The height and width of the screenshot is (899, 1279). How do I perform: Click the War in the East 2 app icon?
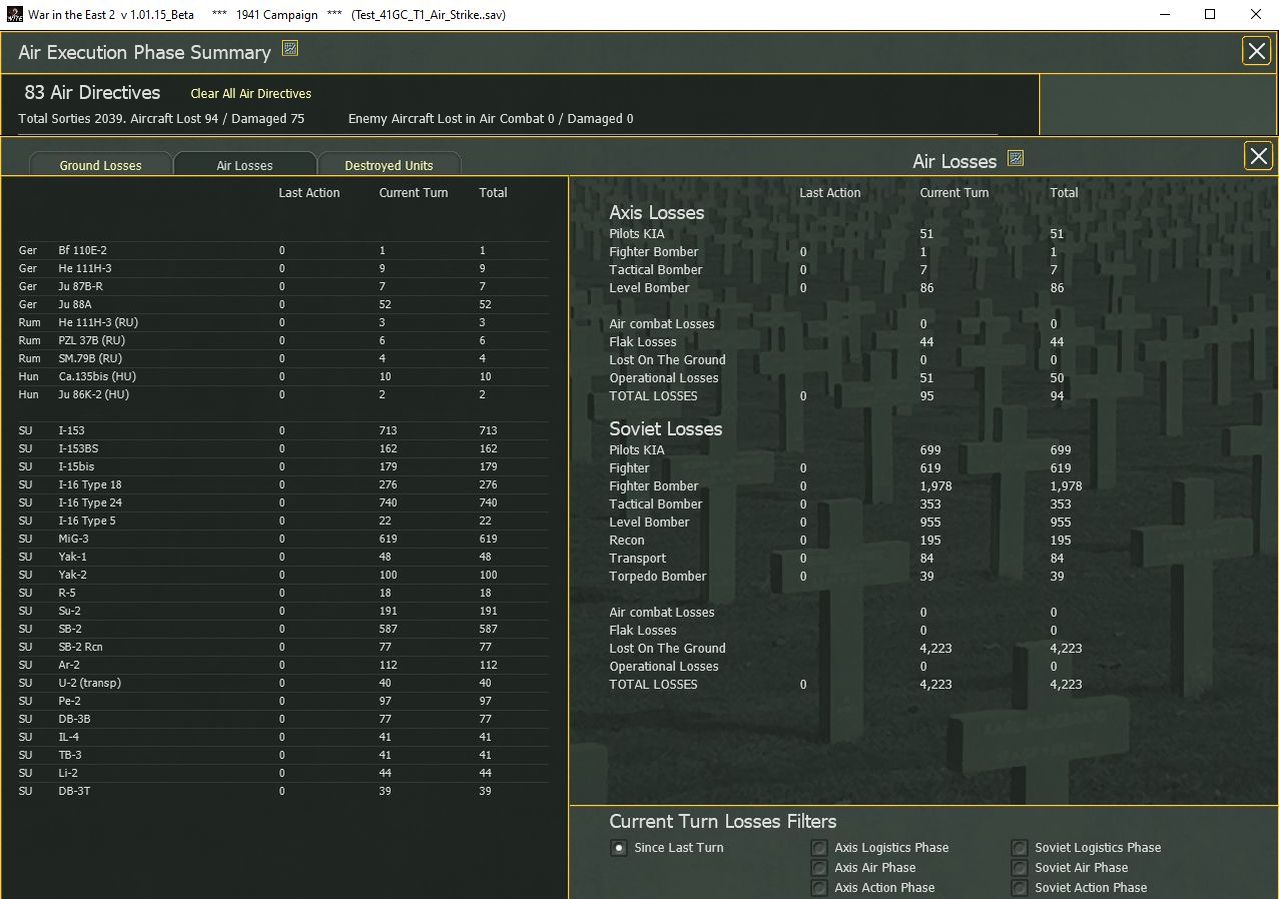pos(13,15)
